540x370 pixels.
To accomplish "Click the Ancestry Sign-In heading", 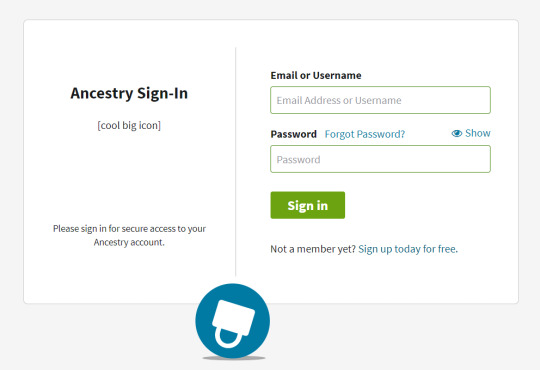I will click(129, 93).
